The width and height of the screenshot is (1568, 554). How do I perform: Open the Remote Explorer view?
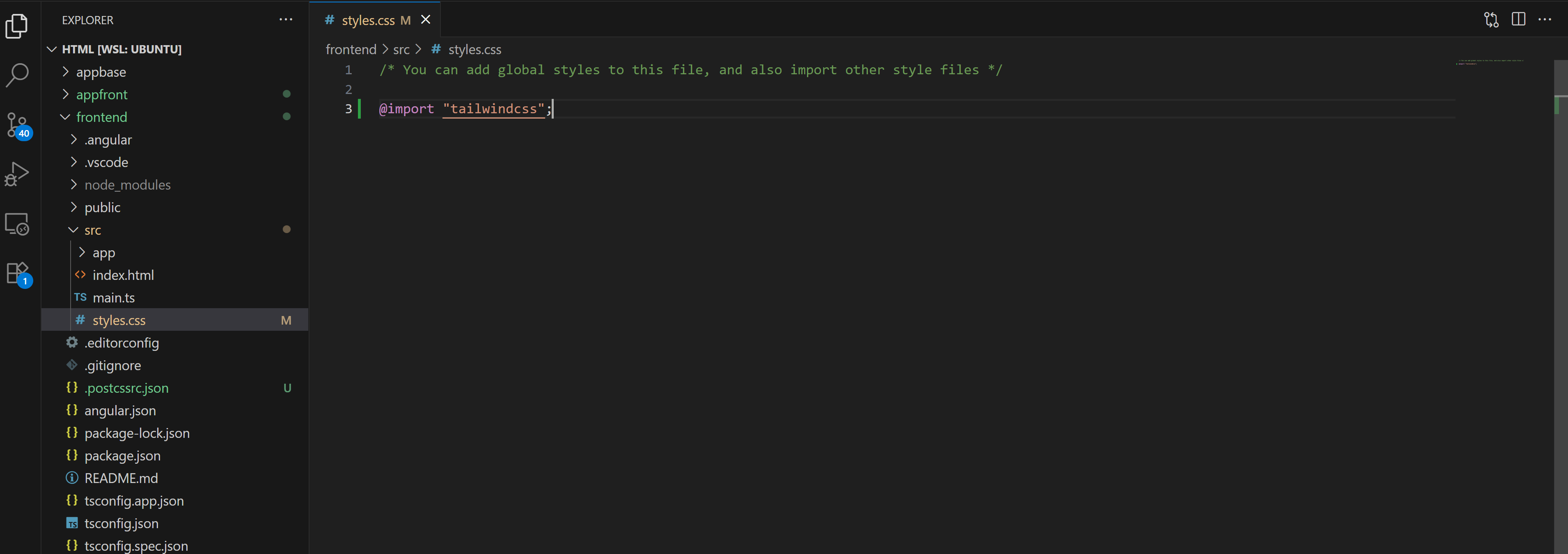(x=17, y=224)
